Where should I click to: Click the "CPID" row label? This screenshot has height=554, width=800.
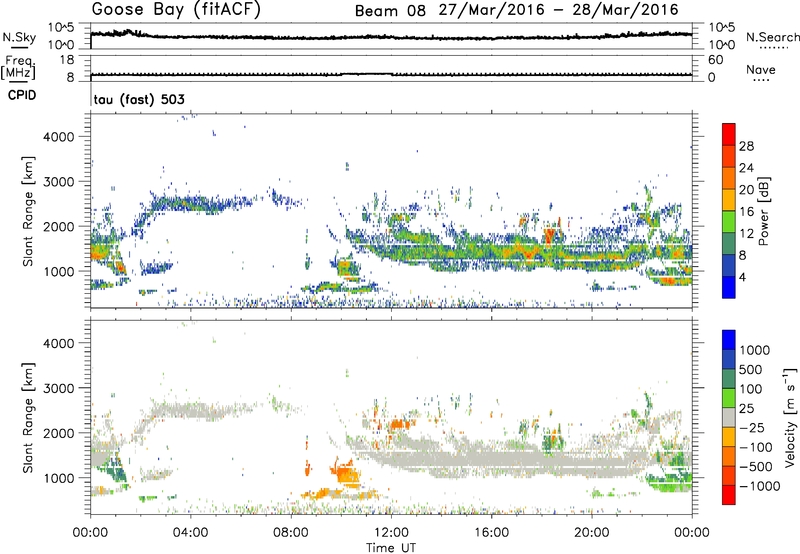click(x=22, y=95)
